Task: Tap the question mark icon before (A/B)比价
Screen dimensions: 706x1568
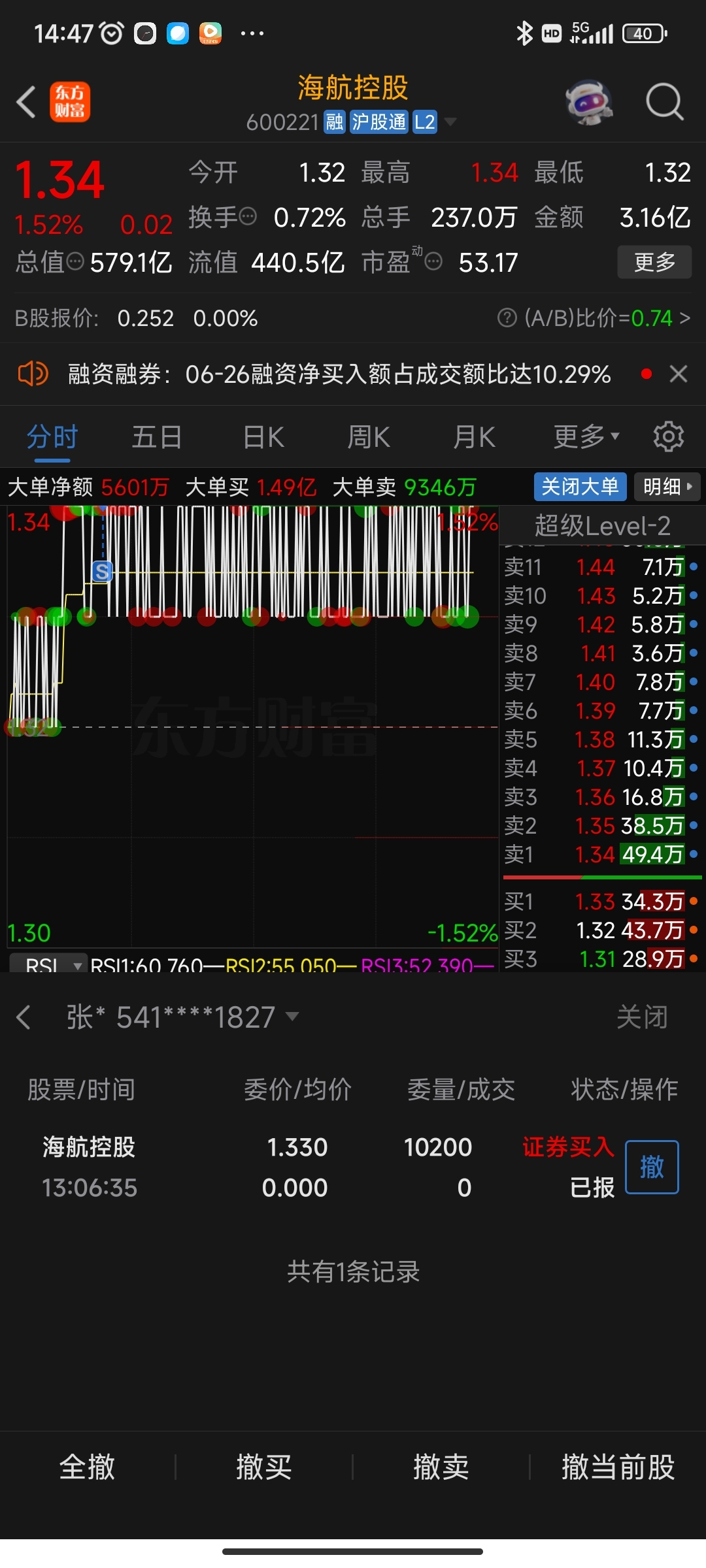Action: 507,318
